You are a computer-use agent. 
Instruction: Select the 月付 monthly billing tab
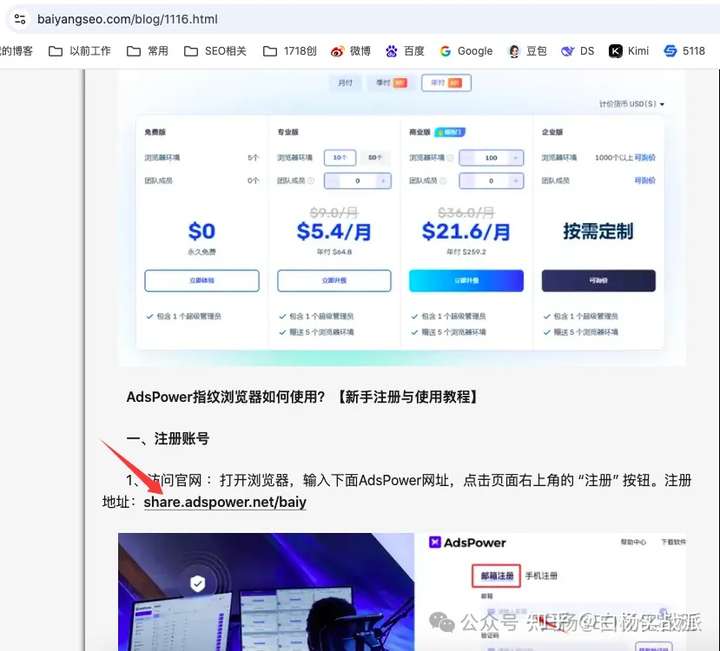(345, 83)
